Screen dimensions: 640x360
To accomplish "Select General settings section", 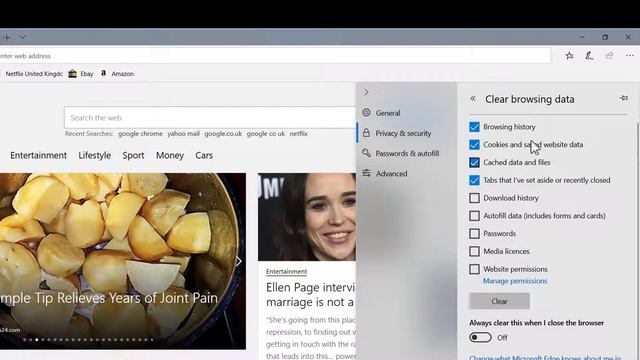I will click(407, 113).
